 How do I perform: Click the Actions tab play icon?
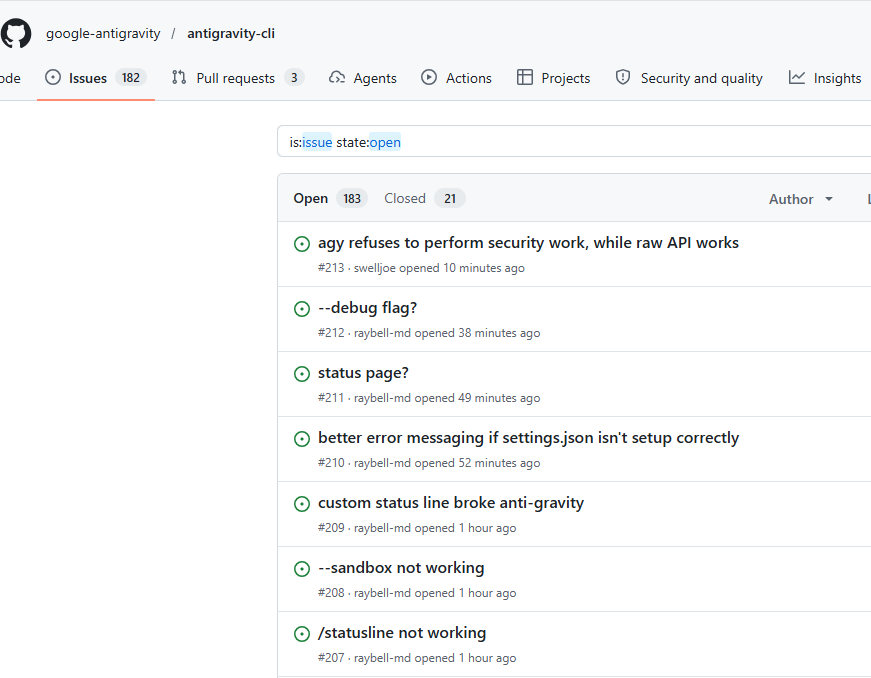pos(429,77)
